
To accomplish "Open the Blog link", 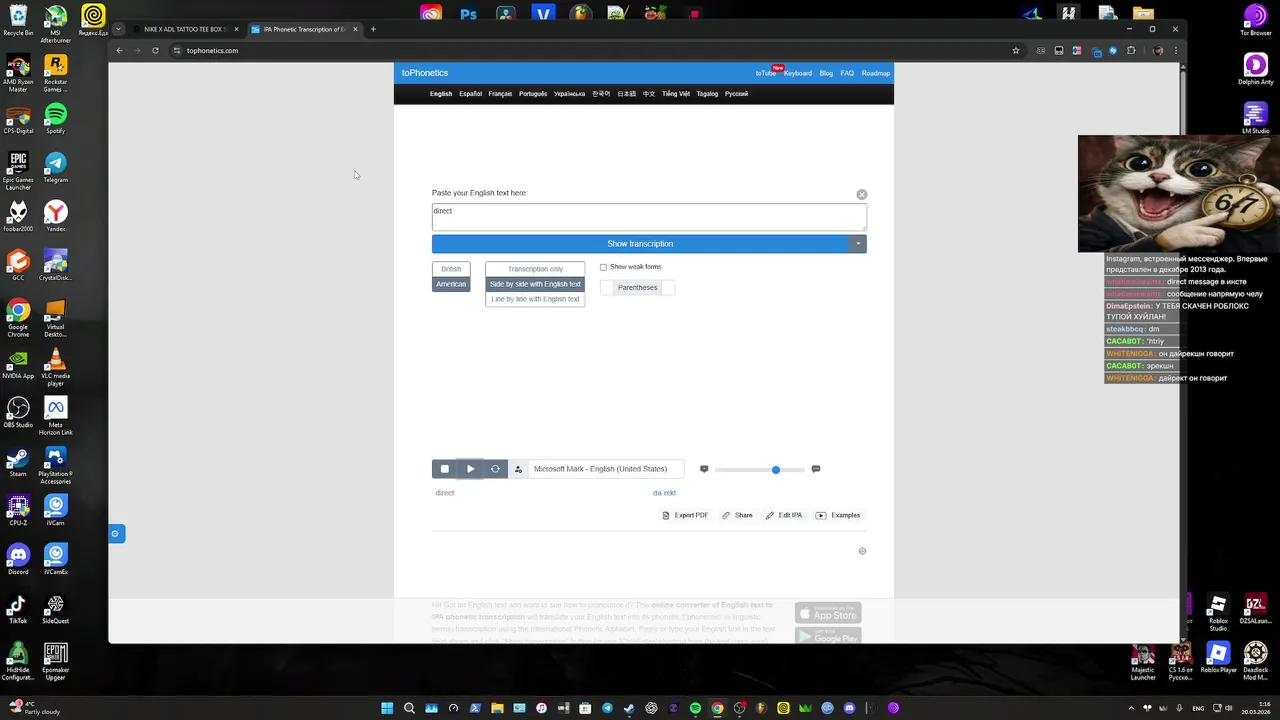I will tap(826, 73).
